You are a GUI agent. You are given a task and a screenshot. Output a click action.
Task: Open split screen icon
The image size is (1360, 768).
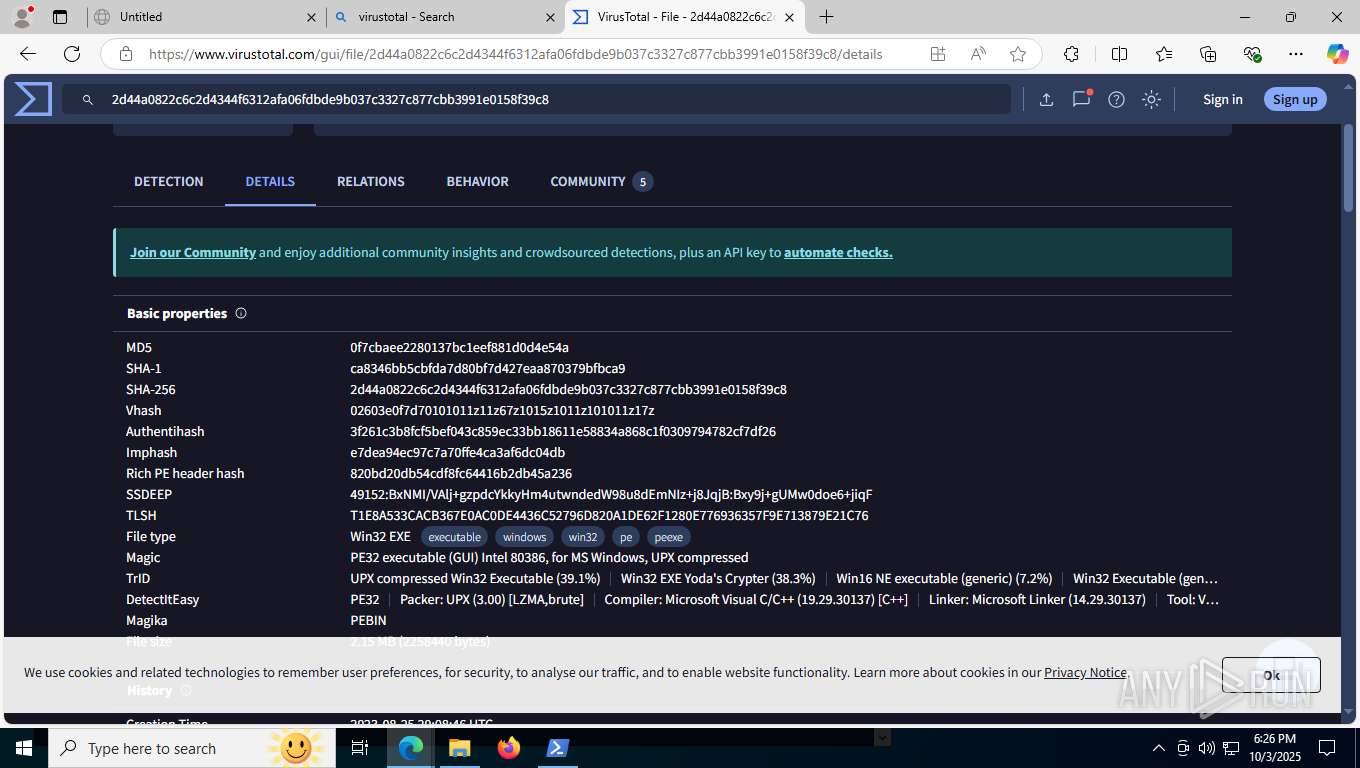[1119, 54]
